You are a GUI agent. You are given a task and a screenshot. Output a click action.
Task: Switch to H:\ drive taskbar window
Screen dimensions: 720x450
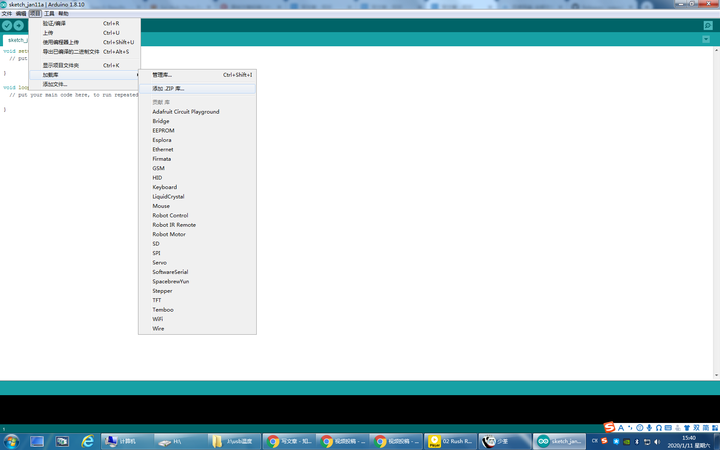tap(181, 441)
